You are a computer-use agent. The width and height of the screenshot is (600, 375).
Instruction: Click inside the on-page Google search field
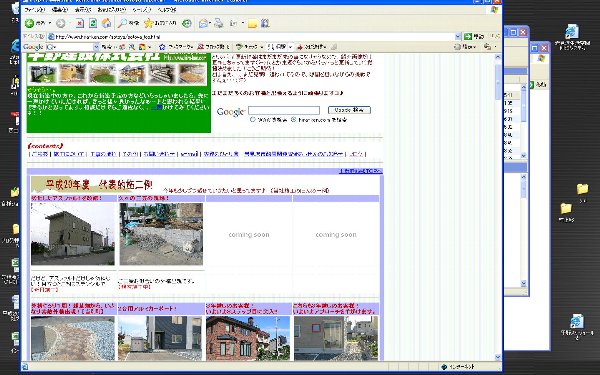tap(284, 110)
